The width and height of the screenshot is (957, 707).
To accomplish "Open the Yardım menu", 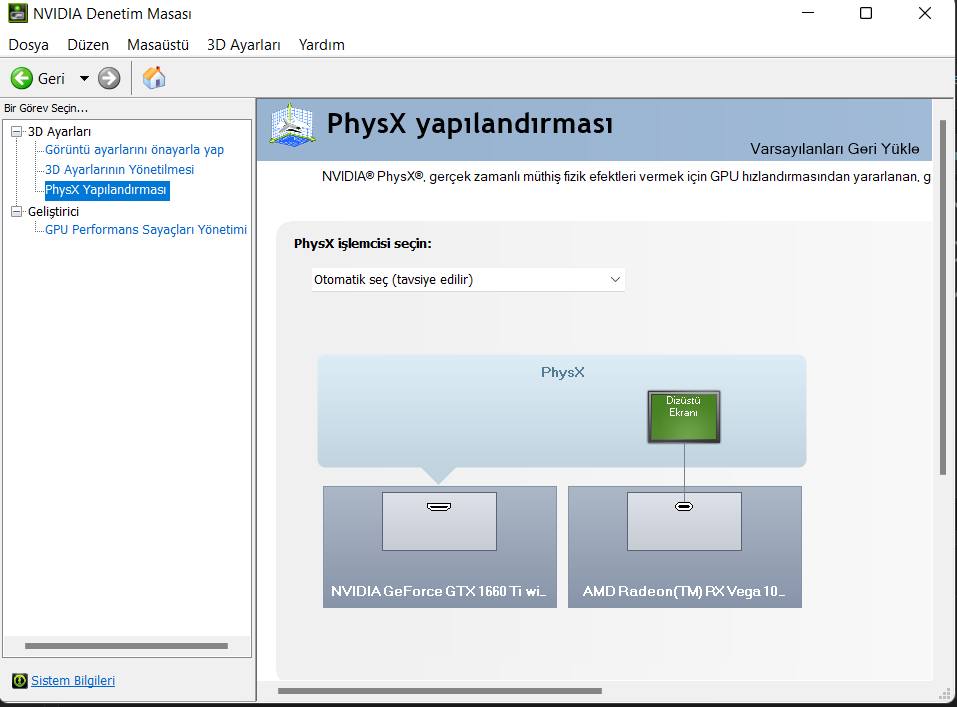I will pyautogui.click(x=322, y=45).
